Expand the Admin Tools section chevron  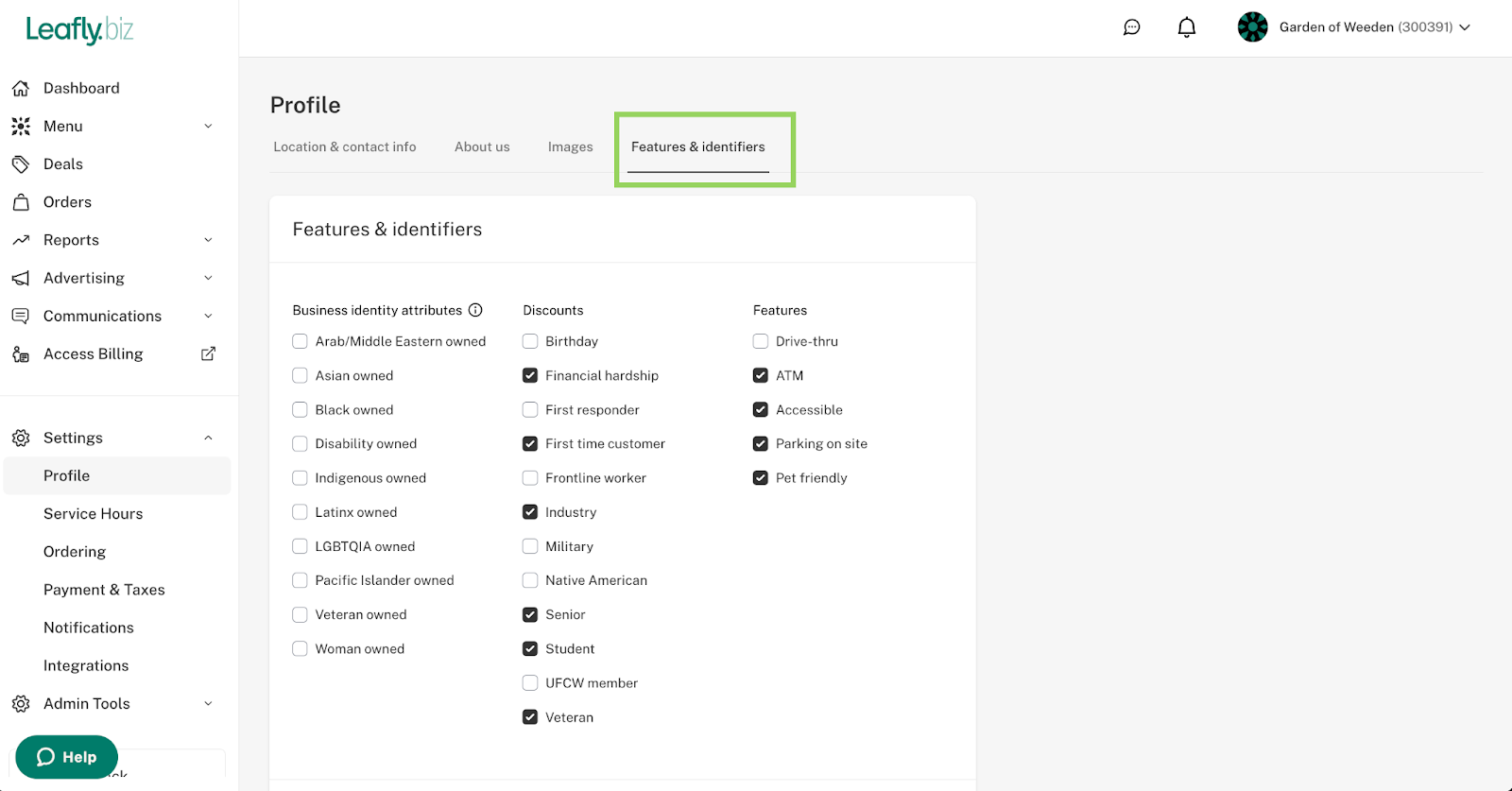[208, 703]
